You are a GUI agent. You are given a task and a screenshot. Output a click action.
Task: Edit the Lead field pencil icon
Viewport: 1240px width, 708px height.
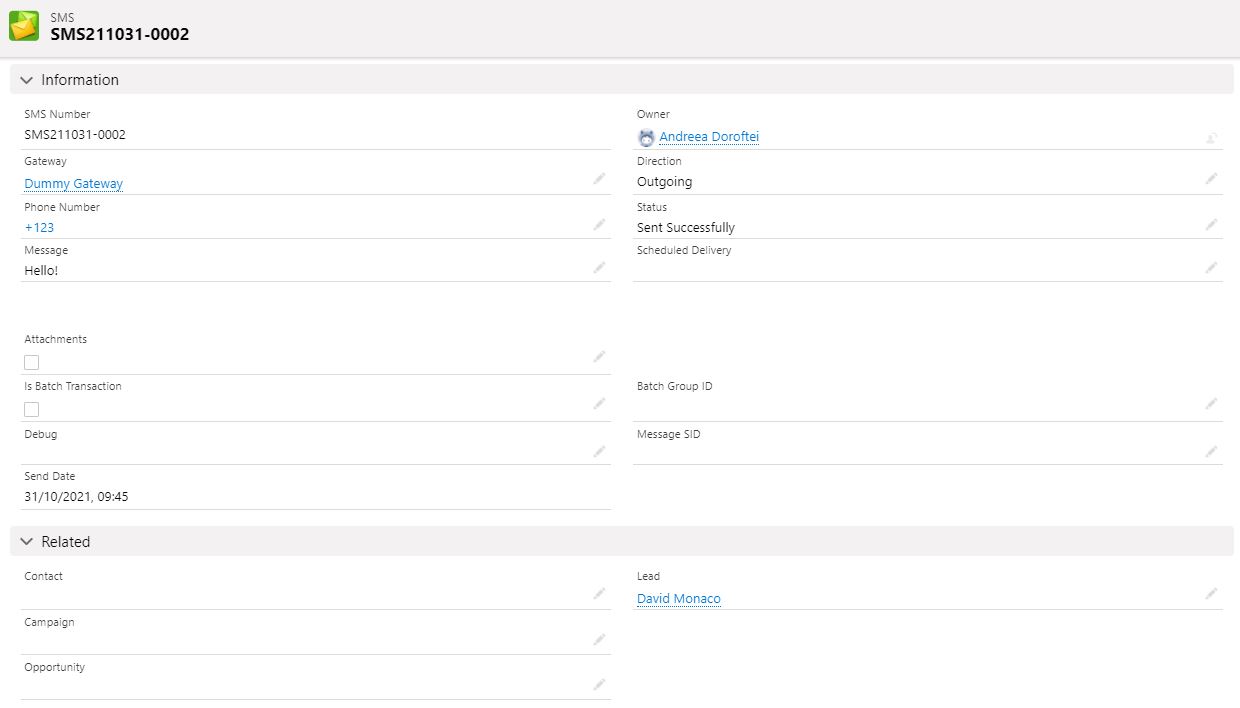pyautogui.click(x=1211, y=593)
